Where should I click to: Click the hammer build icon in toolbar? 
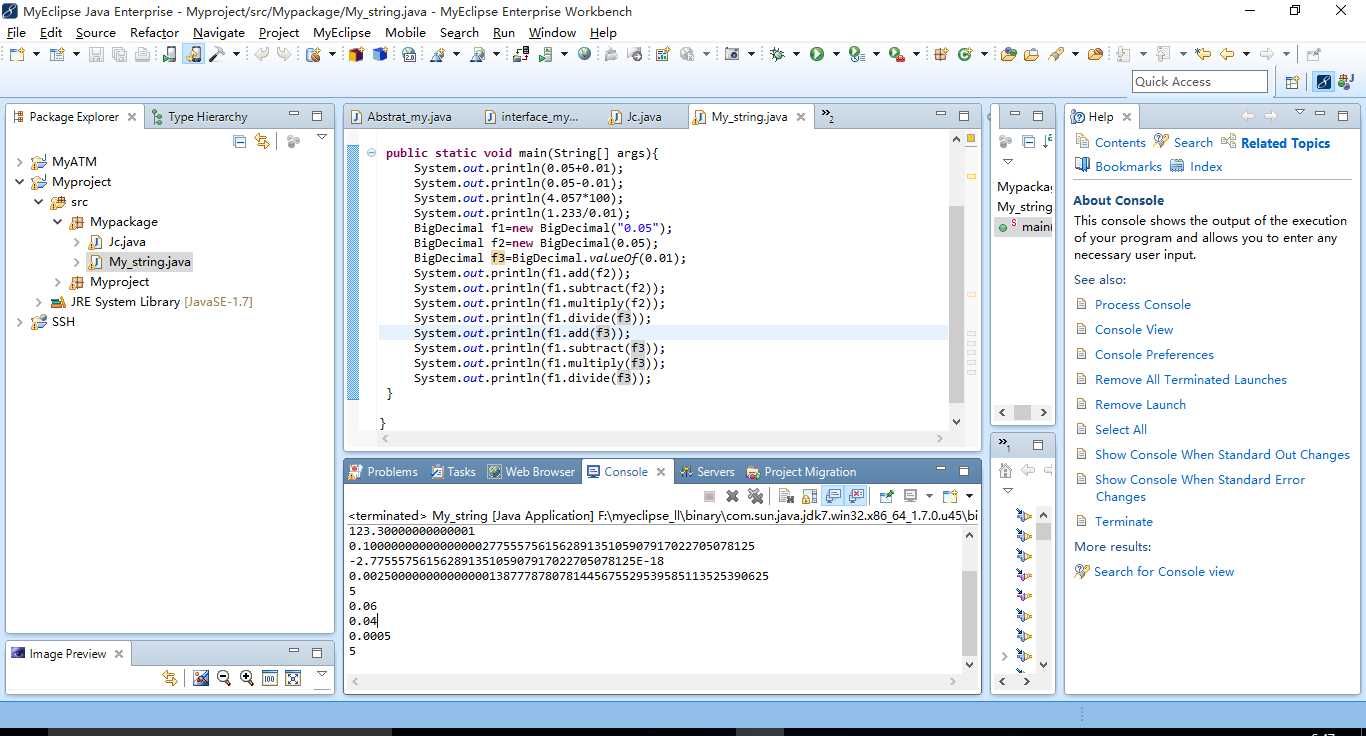(216, 54)
